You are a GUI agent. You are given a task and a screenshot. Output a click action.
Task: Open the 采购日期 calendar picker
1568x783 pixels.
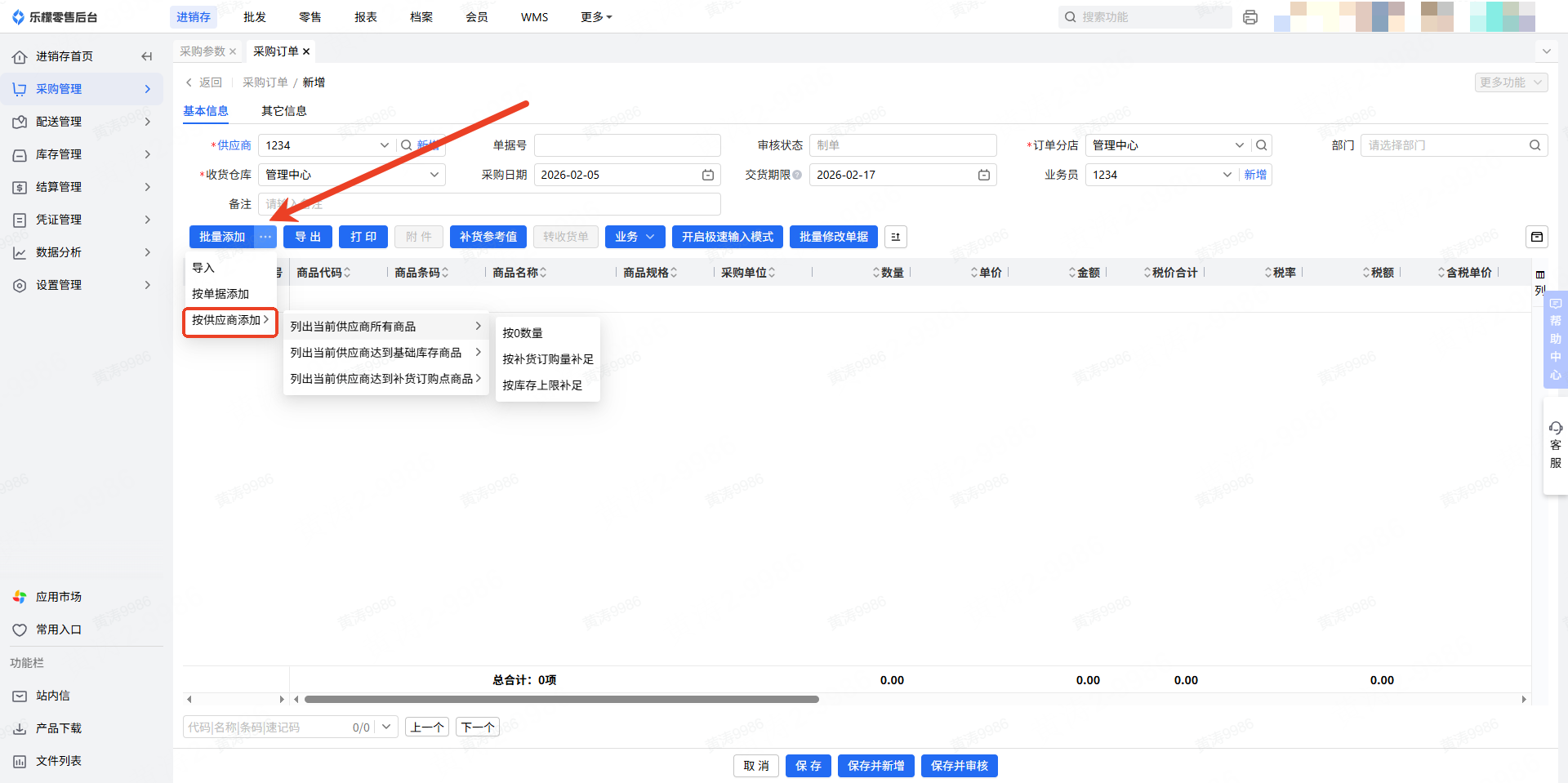tap(708, 175)
